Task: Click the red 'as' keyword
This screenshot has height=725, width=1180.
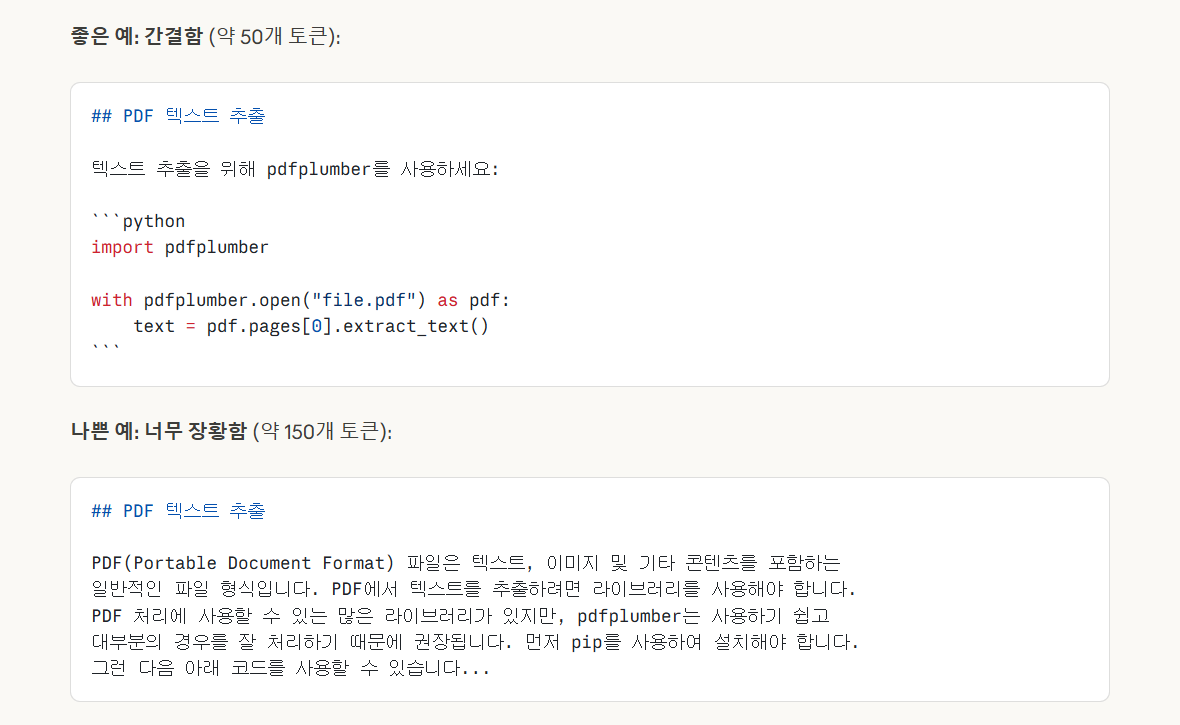Action: click(448, 300)
